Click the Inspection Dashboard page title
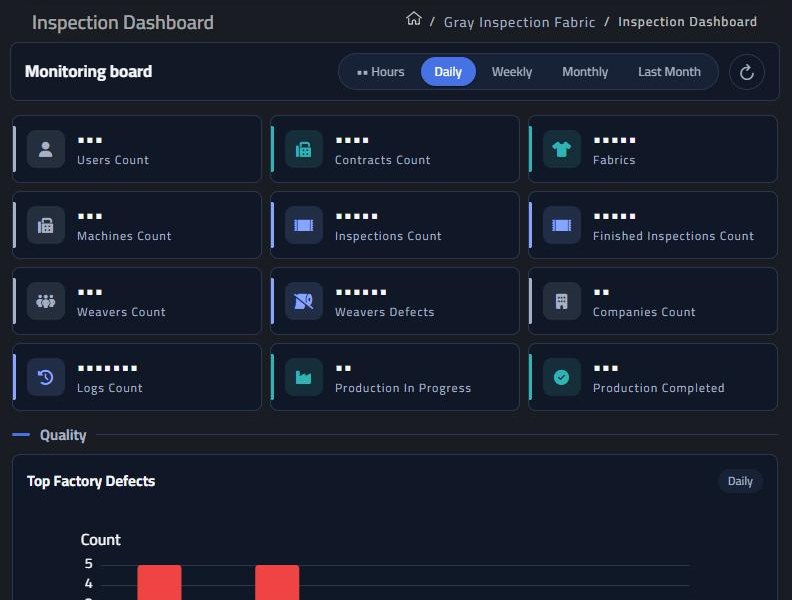This screenshot has width=792, height=600. pyautogui.click(x=123, y=22)
